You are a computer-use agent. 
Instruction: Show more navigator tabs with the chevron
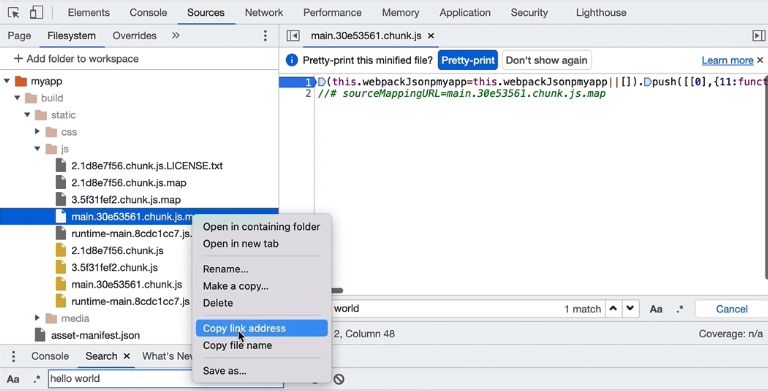(176, 35)
